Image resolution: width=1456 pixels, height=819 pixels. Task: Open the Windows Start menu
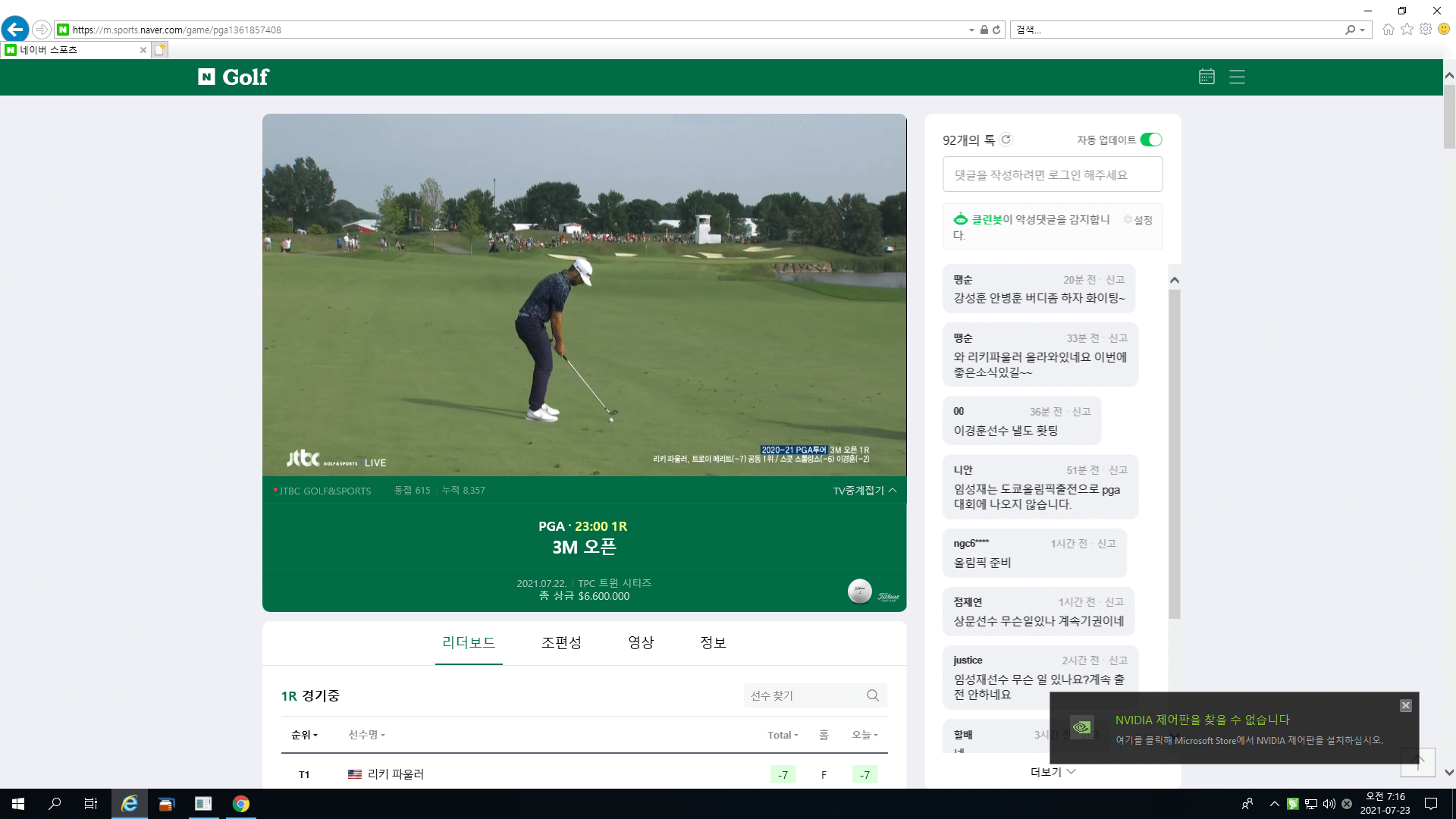(x=18, y=804)
